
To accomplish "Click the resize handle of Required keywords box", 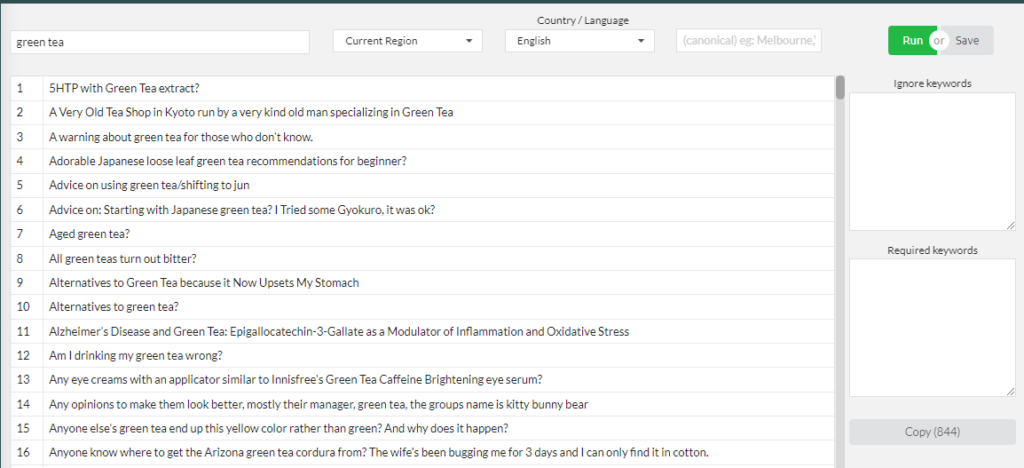I will pyautogui.click(x=1010, y=391).
